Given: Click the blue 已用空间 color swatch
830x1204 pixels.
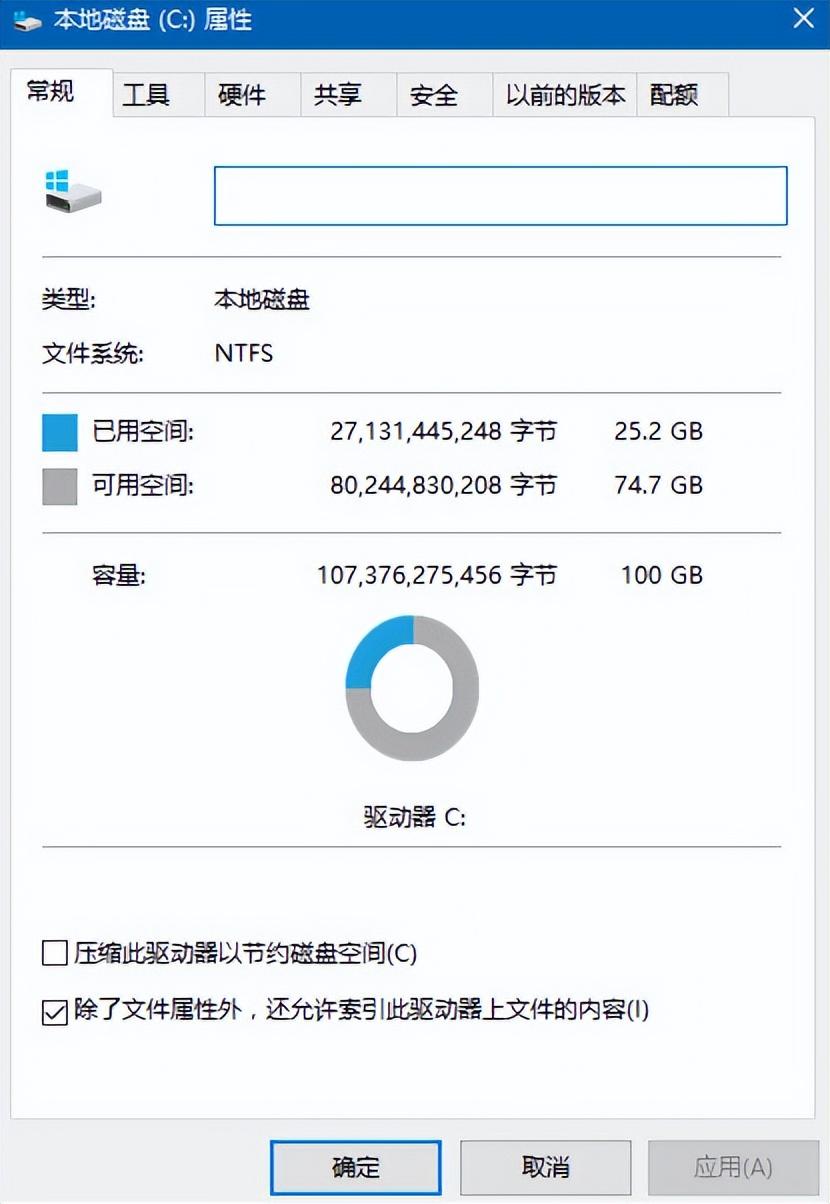Looking at the screenshot, I should click(x=59, y=433).
